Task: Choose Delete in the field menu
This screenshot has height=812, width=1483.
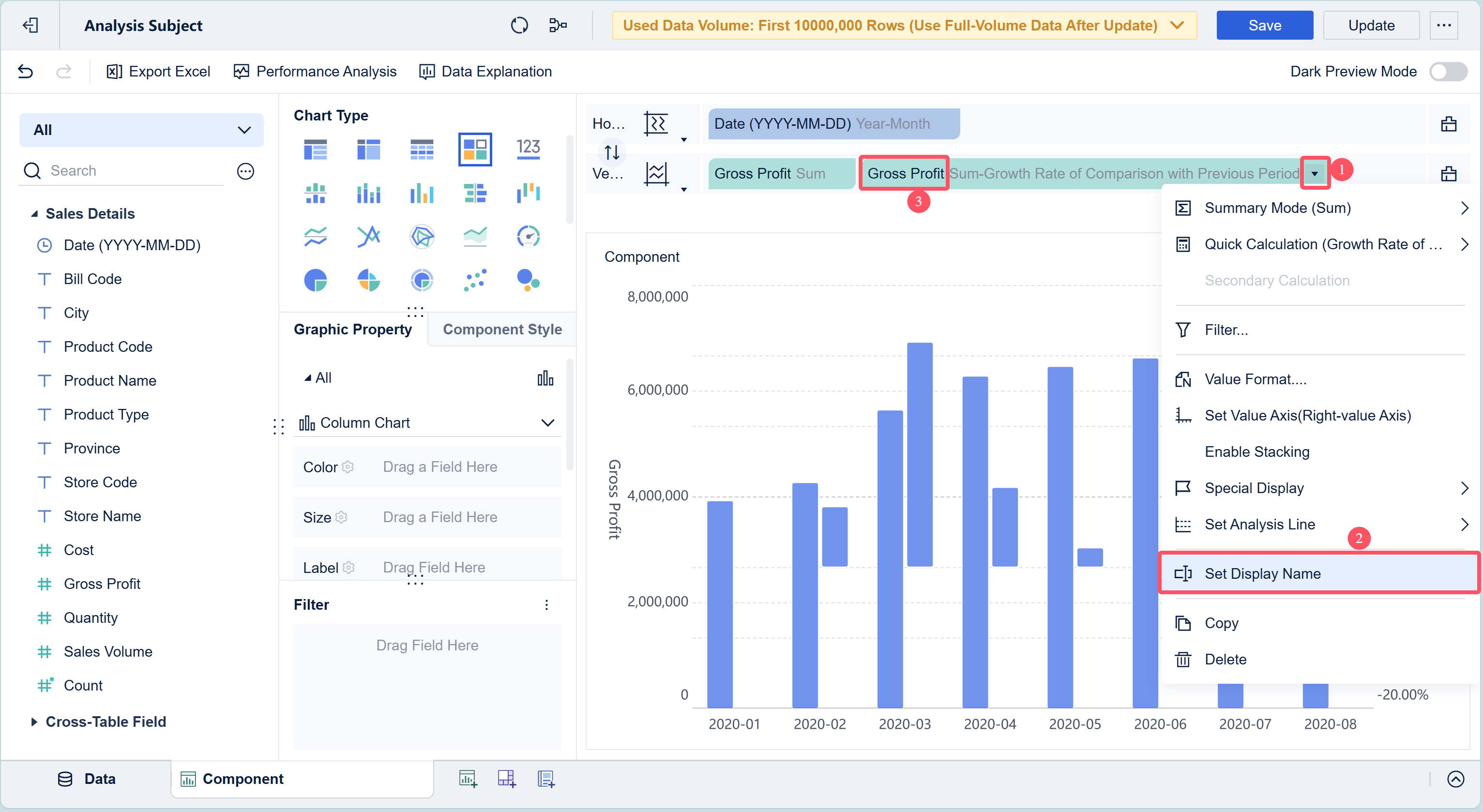Action: [x=1320, y=659]
